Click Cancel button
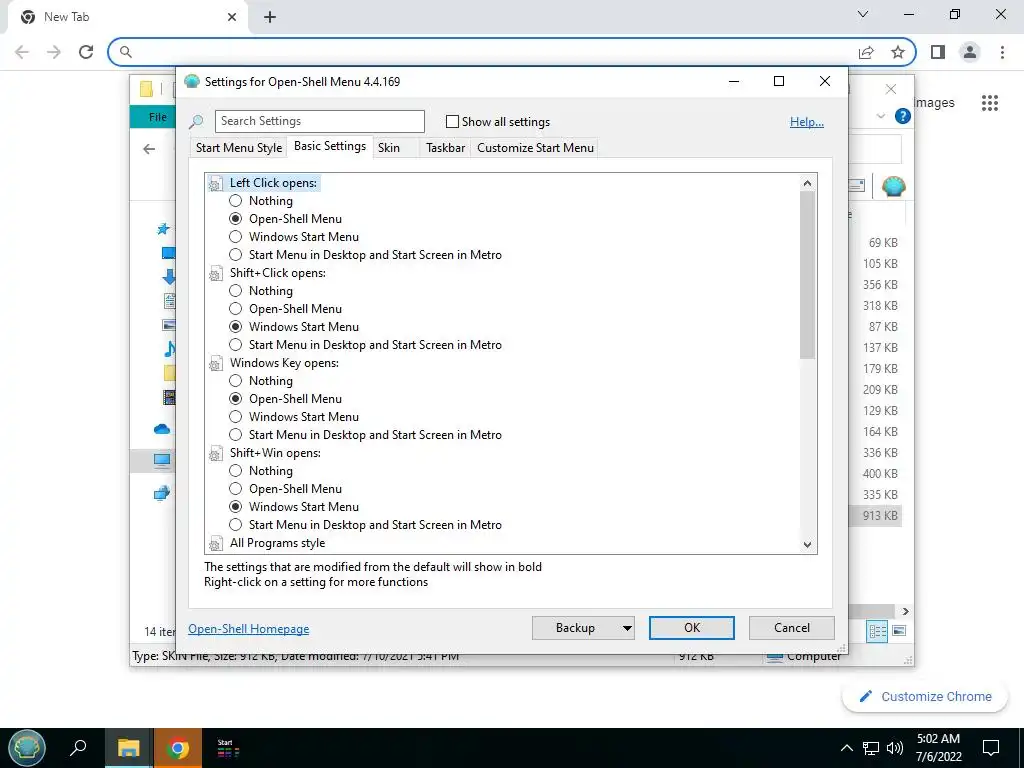 (x=792, y=628)
